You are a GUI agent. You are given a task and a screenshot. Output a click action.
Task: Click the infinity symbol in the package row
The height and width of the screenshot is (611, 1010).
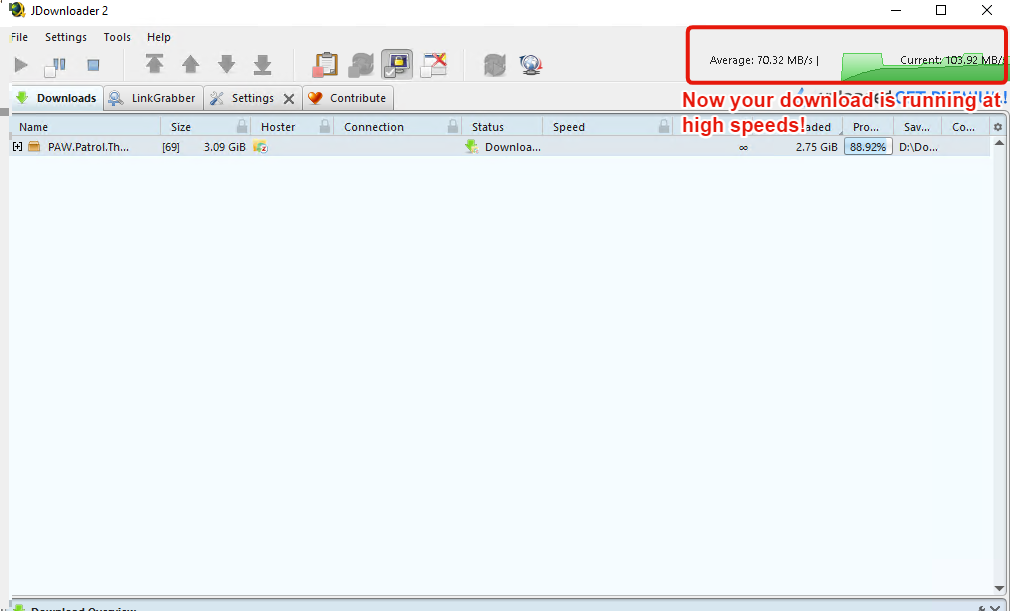click(x=743, y=147)
